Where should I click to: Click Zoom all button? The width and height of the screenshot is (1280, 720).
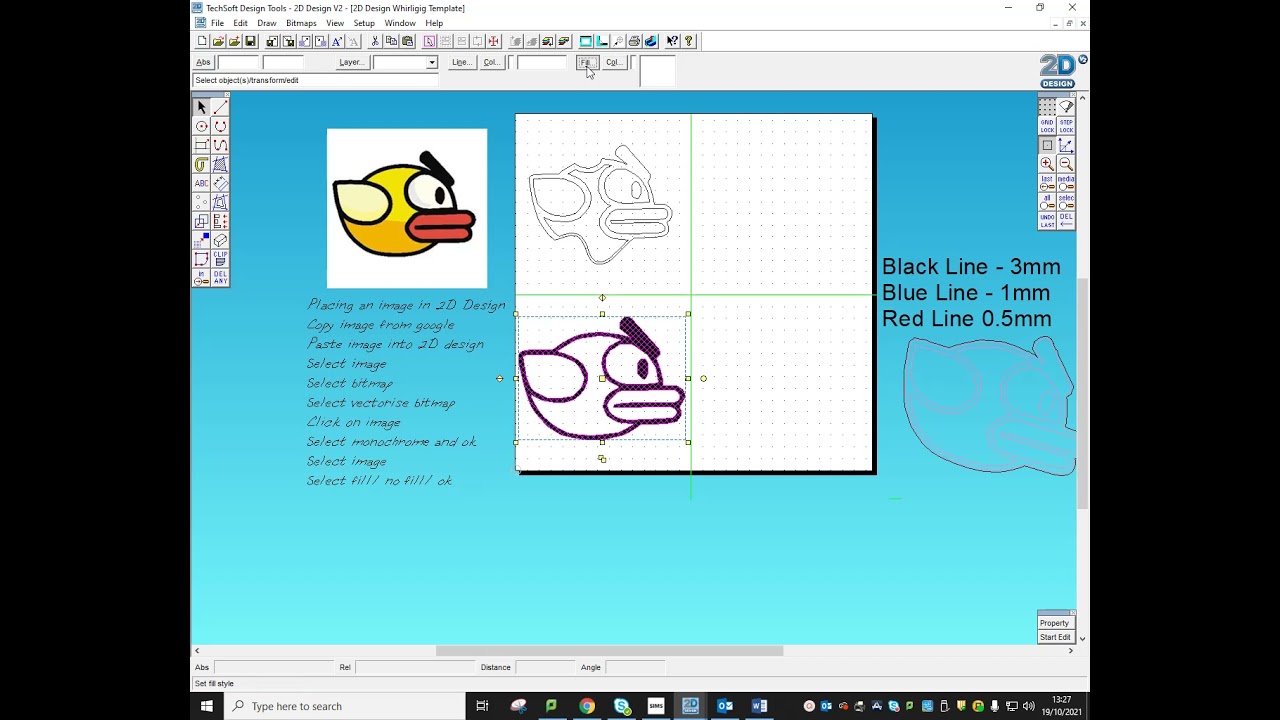pyautogui.click(x=1047, y=202)
